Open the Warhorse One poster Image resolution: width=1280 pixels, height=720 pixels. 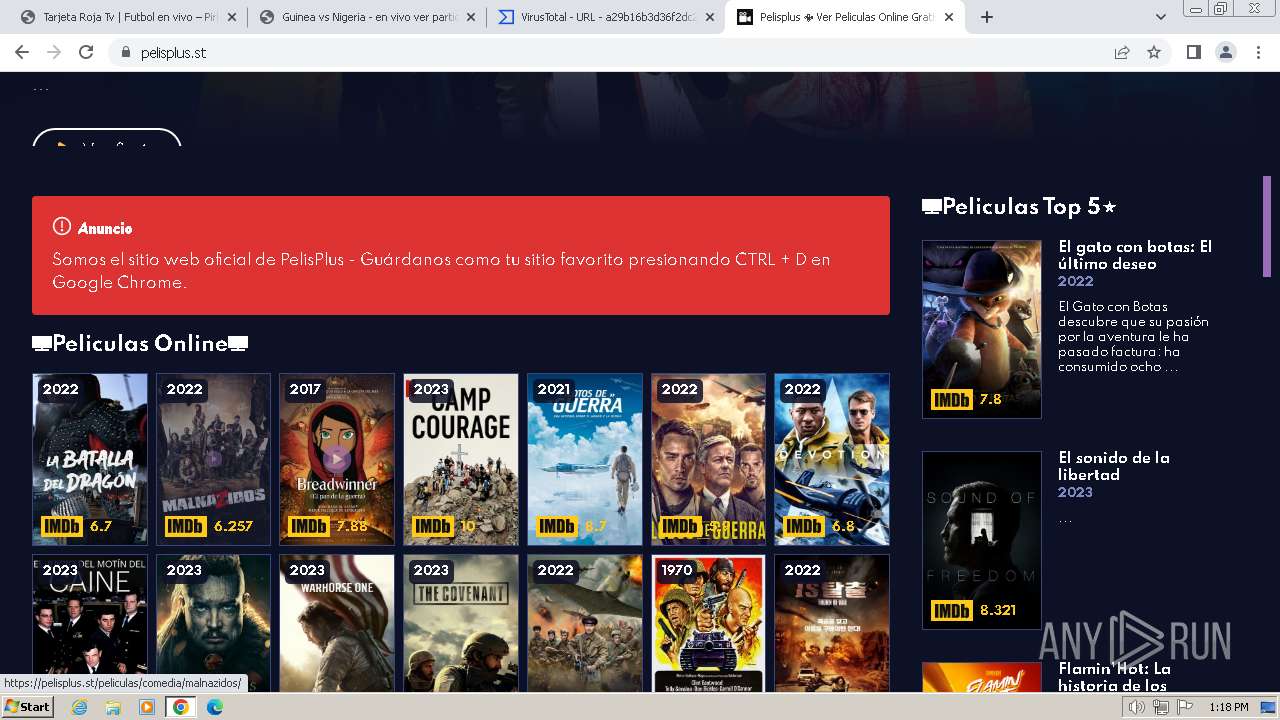point(337,623)
